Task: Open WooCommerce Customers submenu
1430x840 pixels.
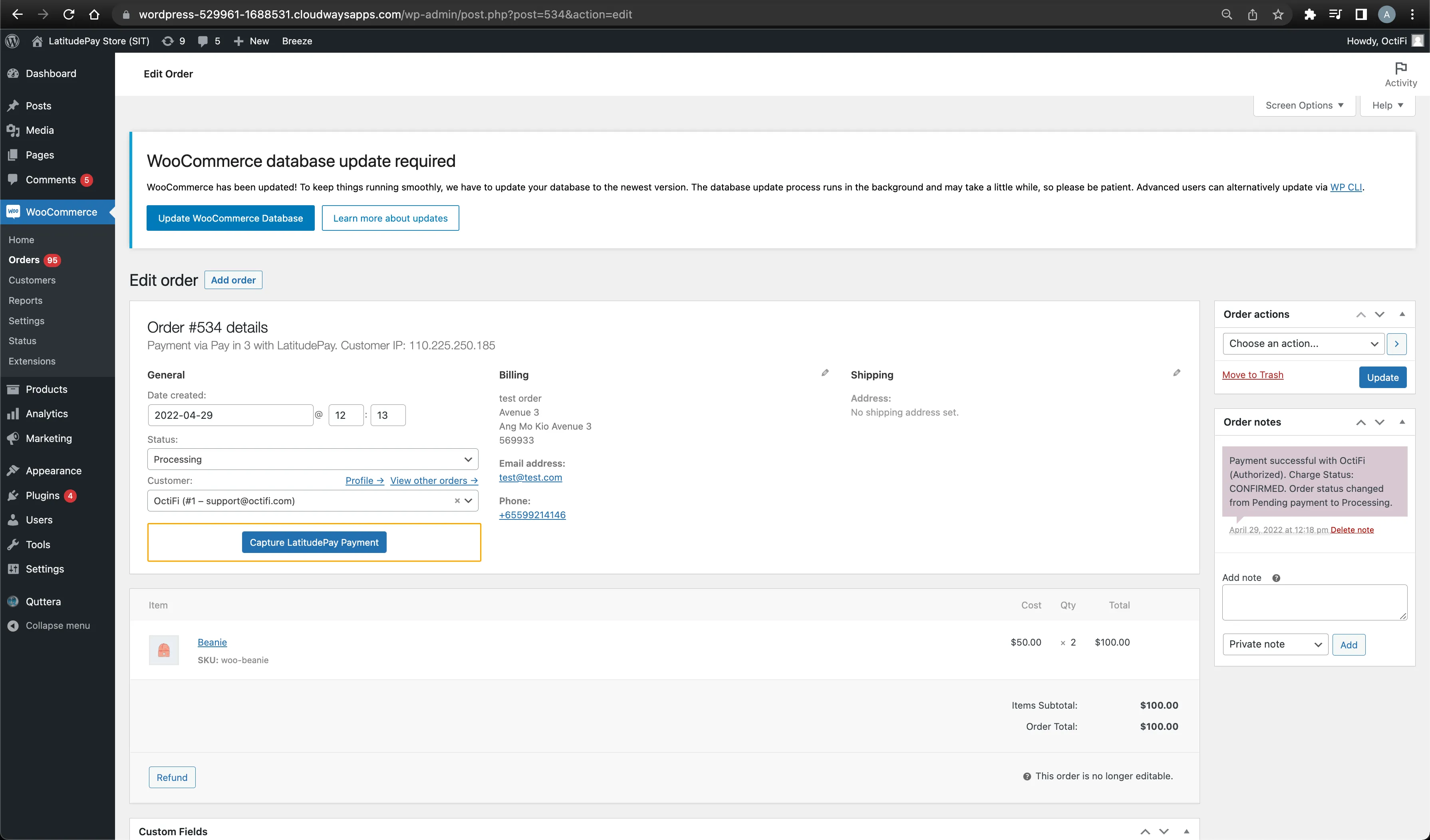Action: (x=32, y=280)
